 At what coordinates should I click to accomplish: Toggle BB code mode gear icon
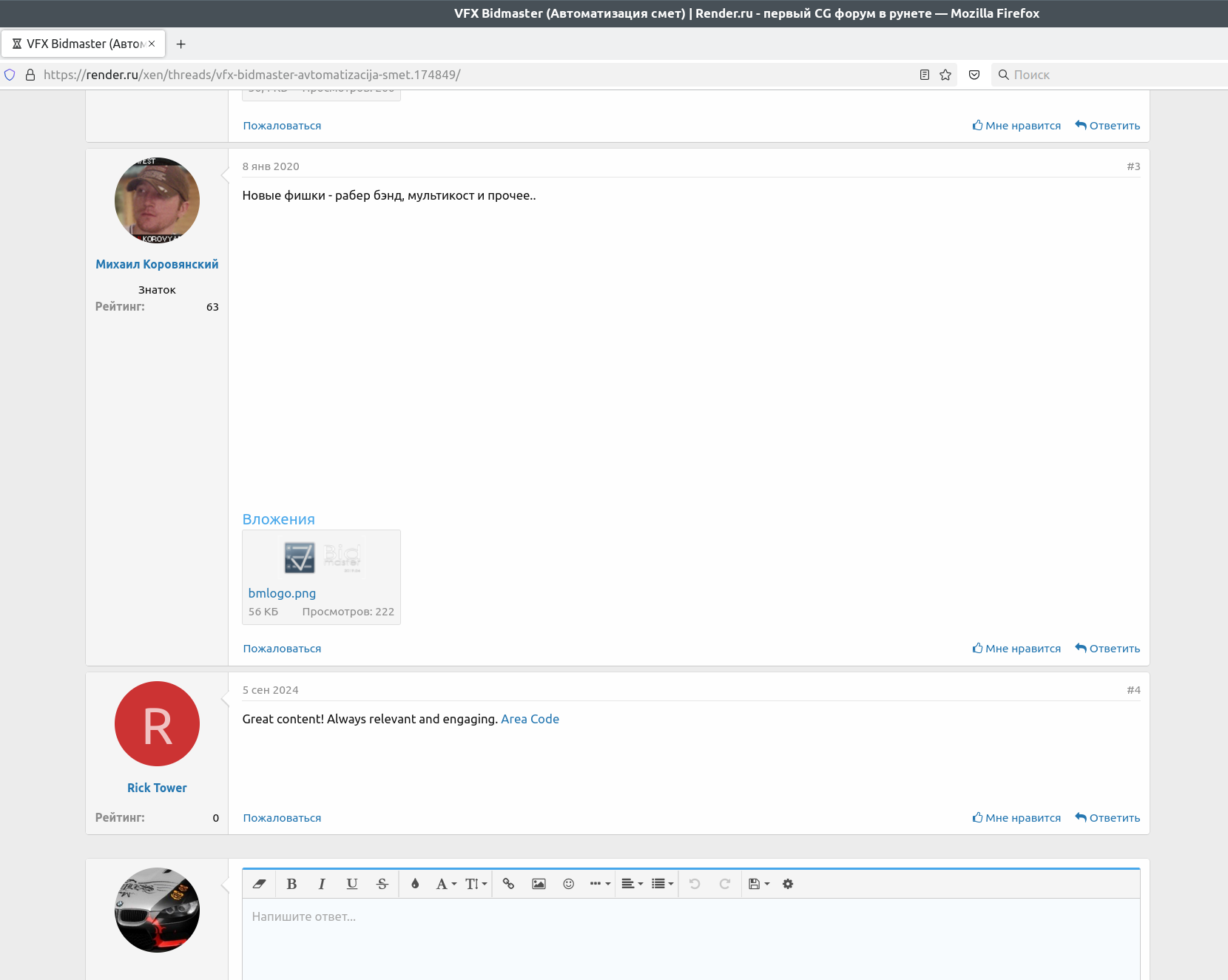coord(788,884)
